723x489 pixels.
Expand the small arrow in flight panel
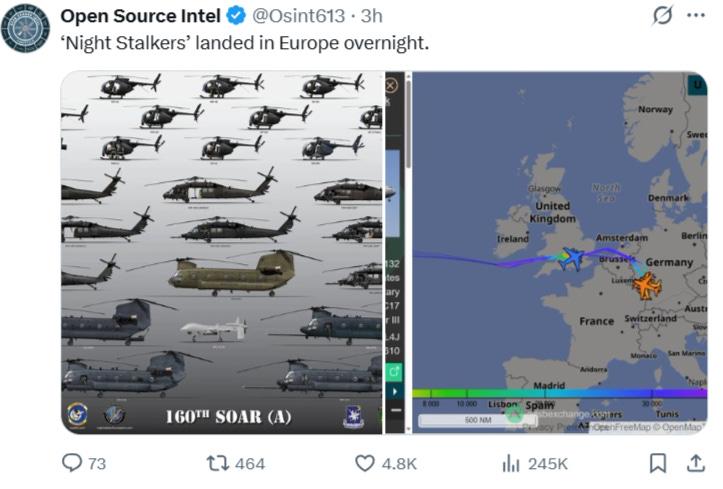(x=394, y=391)
